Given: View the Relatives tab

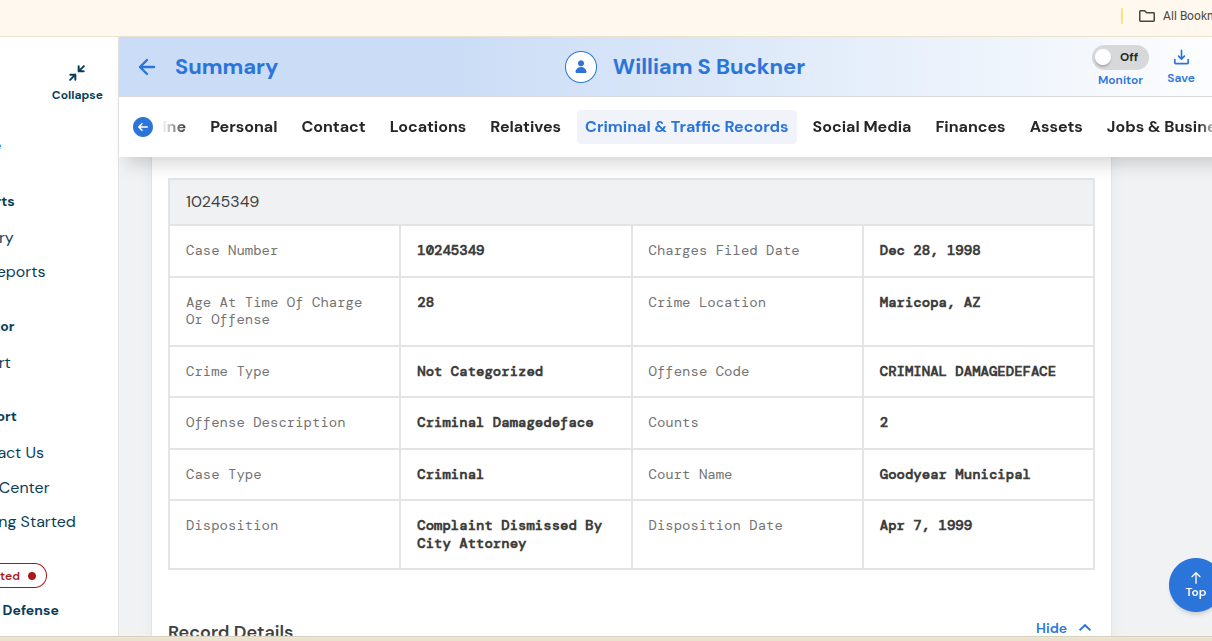Looking at the screenshot, I should tap(524, 126).
